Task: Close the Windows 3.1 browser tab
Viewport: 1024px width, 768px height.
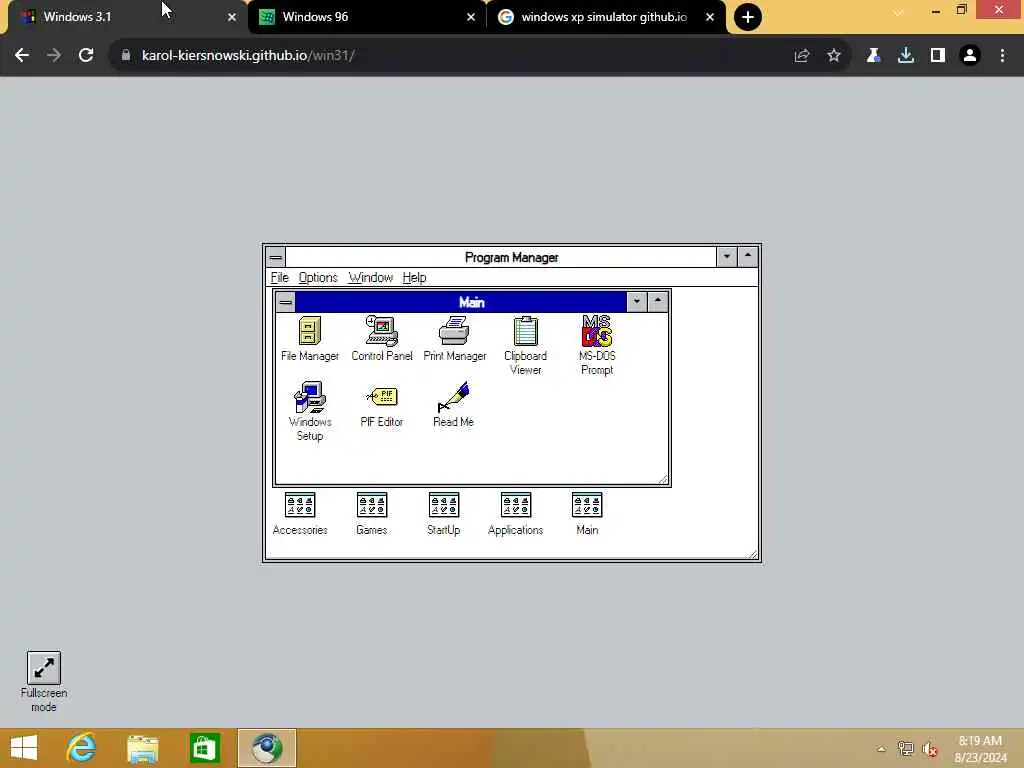Action: pyautogui.click(x=232, y=18)
